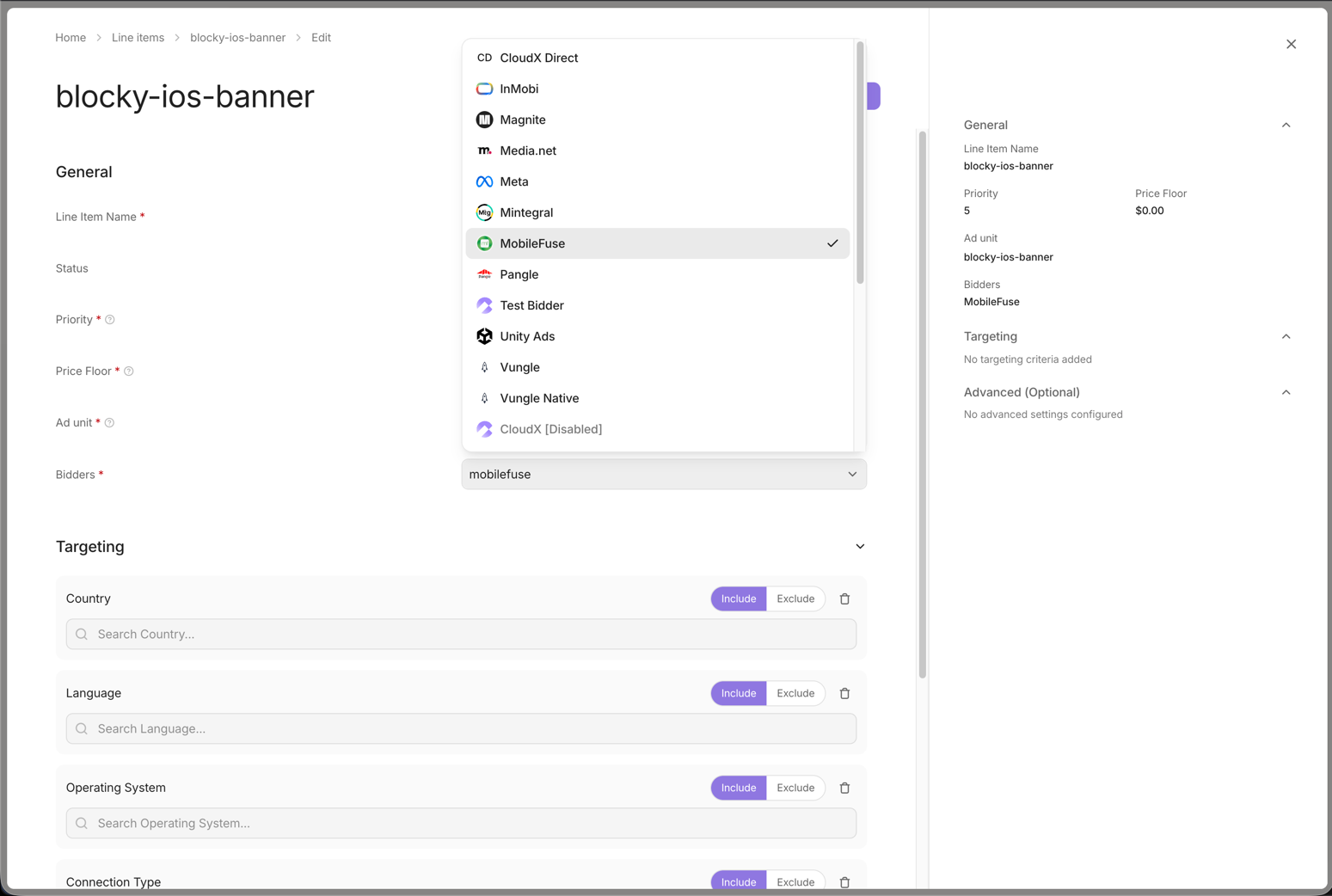Choose InMobi from the bidder list
Screen dimensions: 1332x896
658,89
